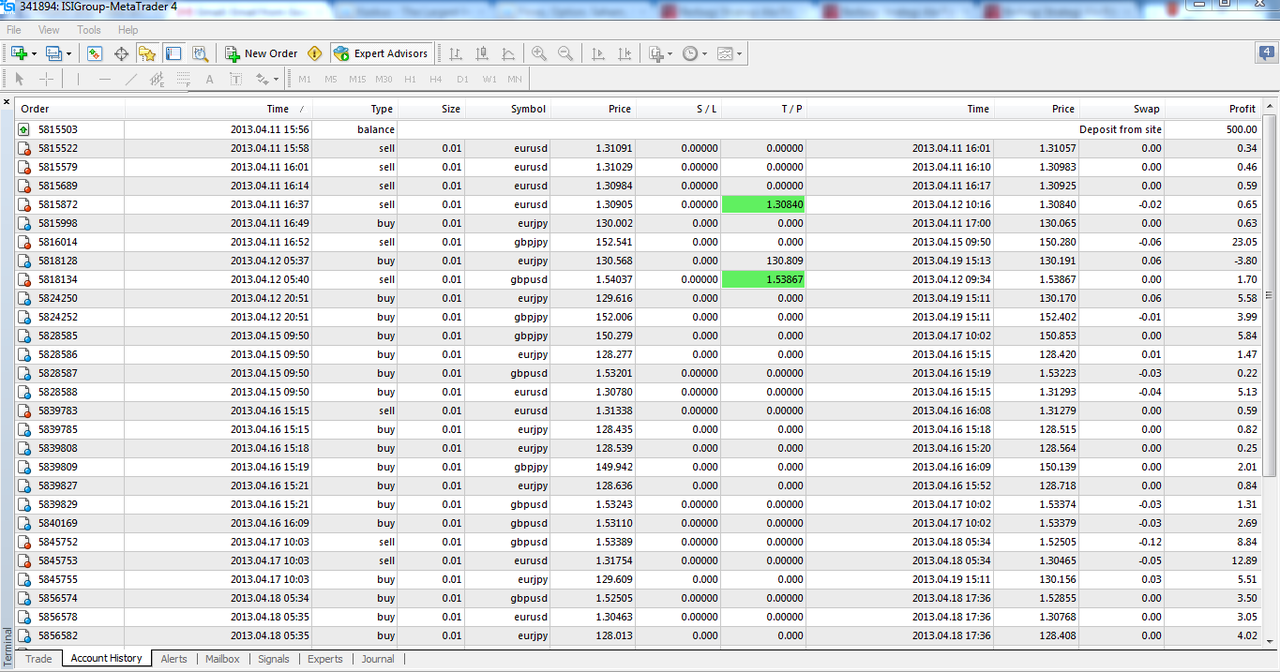
Task: Toggle the Terminal panel button
Action: pos(173,54)
